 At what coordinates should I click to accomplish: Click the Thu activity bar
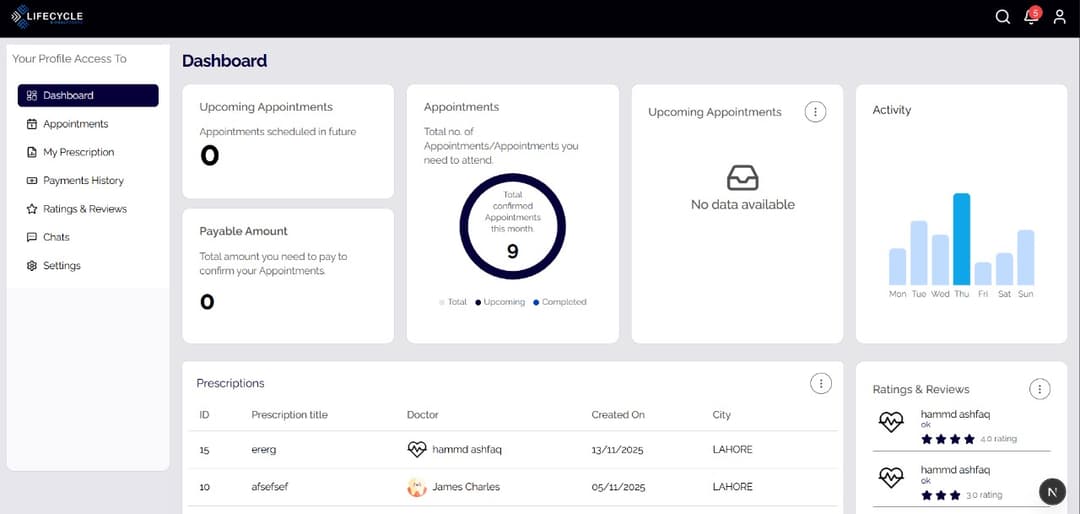click(962, 239)
